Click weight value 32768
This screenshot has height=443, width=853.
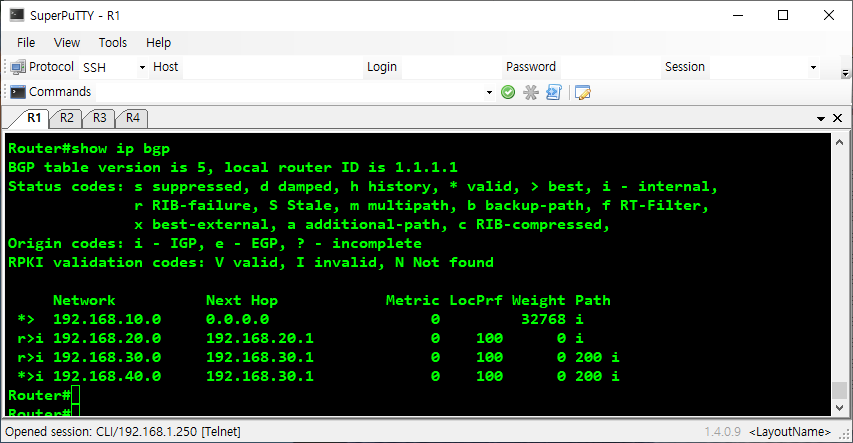pos(543,319)
